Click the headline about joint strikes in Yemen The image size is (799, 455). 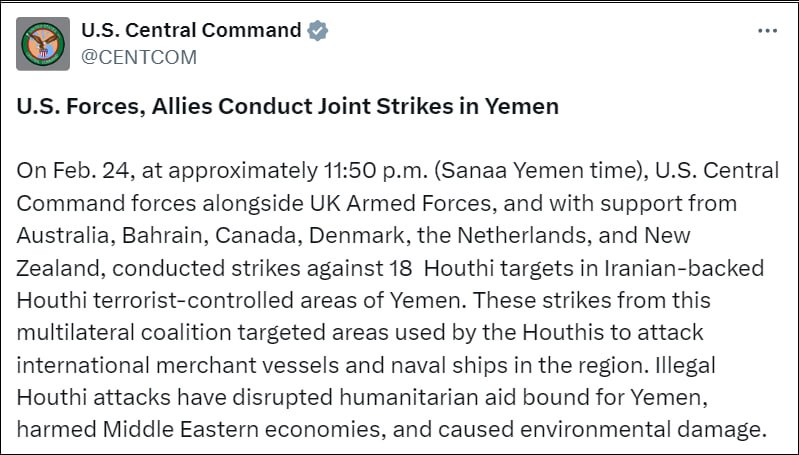point(288,106)
